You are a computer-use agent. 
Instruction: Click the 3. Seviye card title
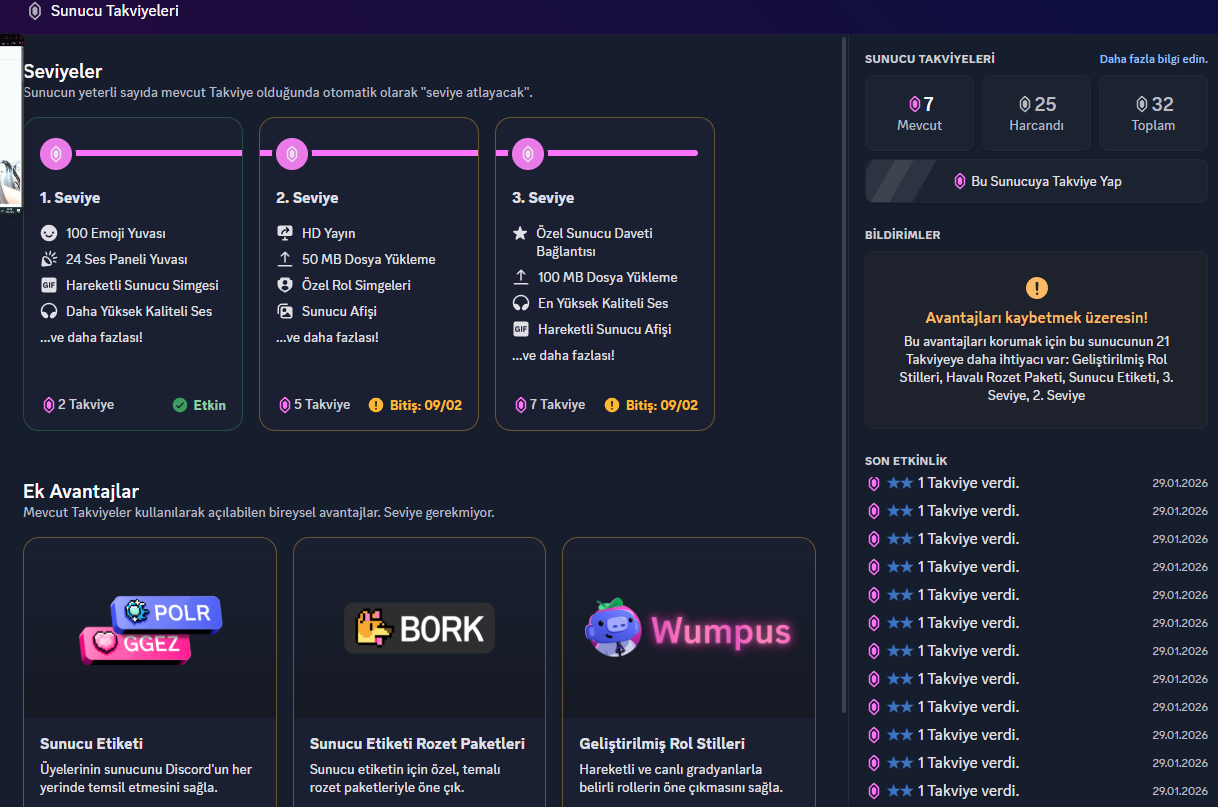tap(543, 198)
